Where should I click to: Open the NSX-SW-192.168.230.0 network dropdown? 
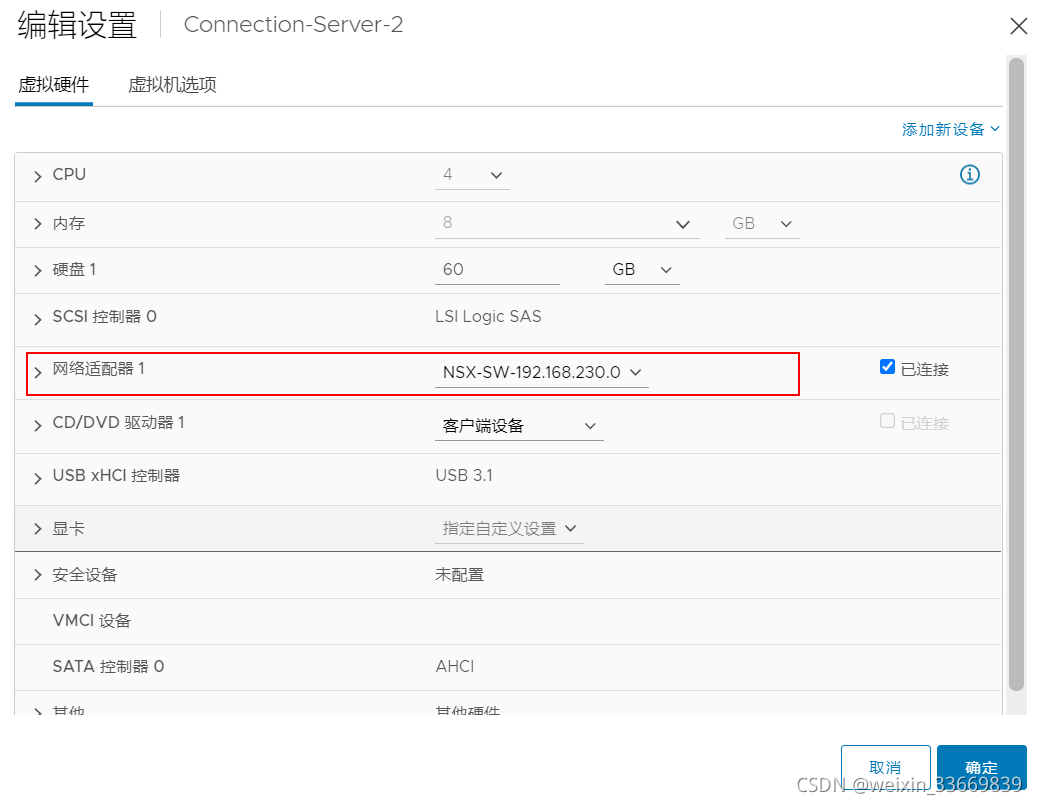point(542,372)
